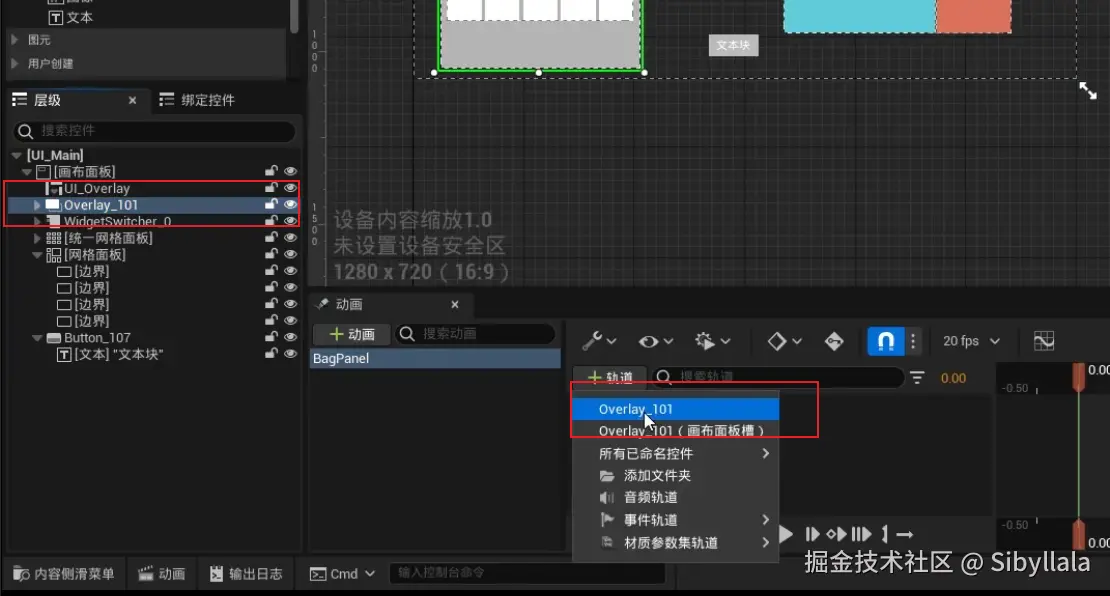Open the Cmd console type dropdown
1110x596 pixels.
pyautogui.click(x=343, y=573)
